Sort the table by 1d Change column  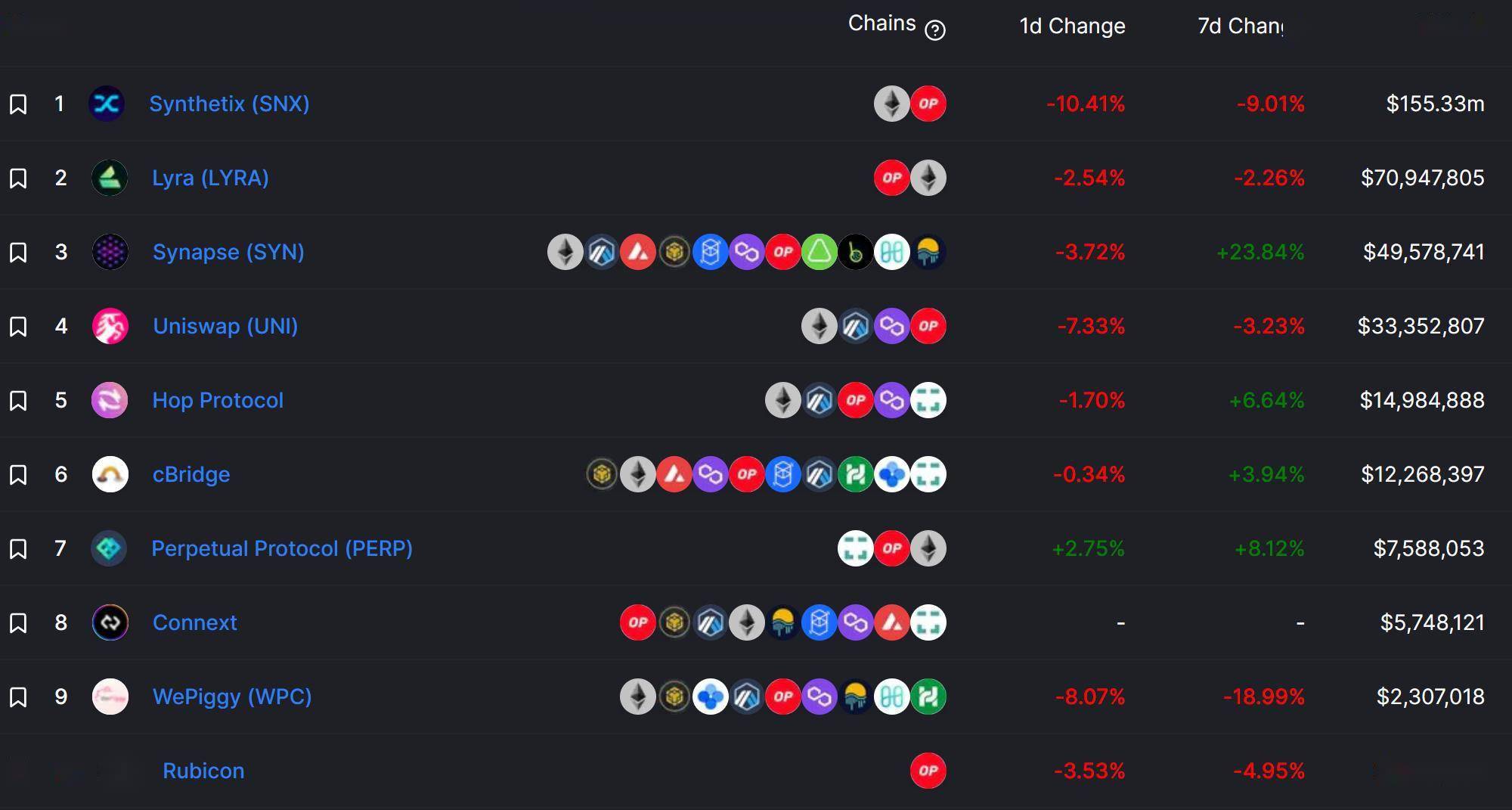click(1072, 26)
